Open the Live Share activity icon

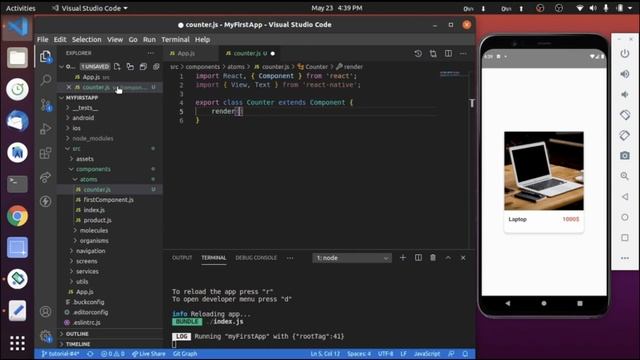coord(46,177)
